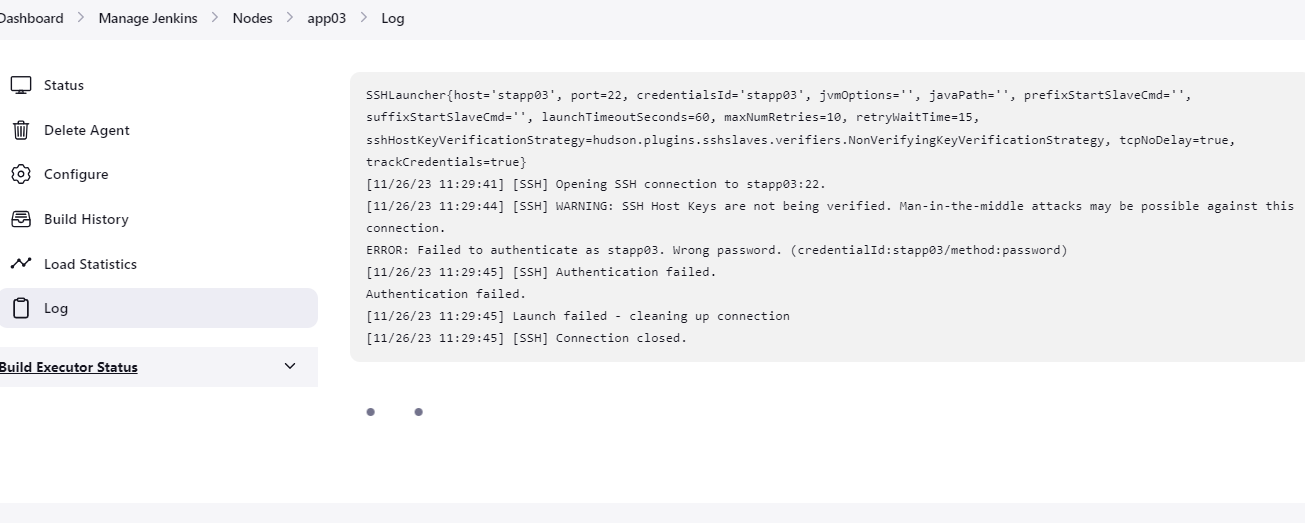Open the app03 breadcrumb link
The width and height of the screenshot is (1305, 523).
point(327,18)
